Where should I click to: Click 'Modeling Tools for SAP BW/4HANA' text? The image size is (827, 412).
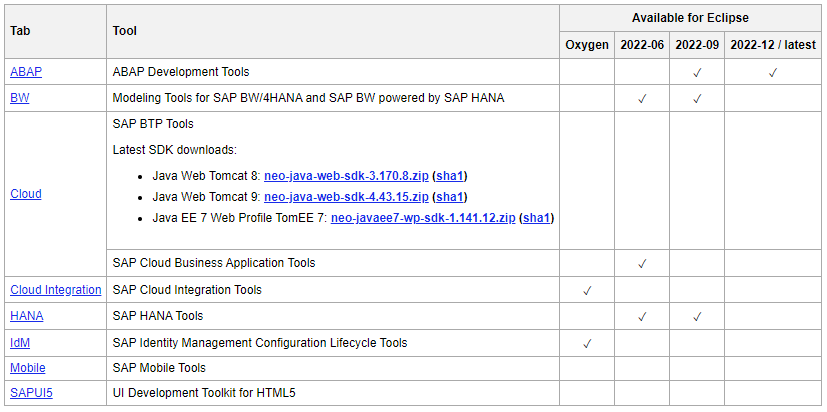[x=209, y=98]
